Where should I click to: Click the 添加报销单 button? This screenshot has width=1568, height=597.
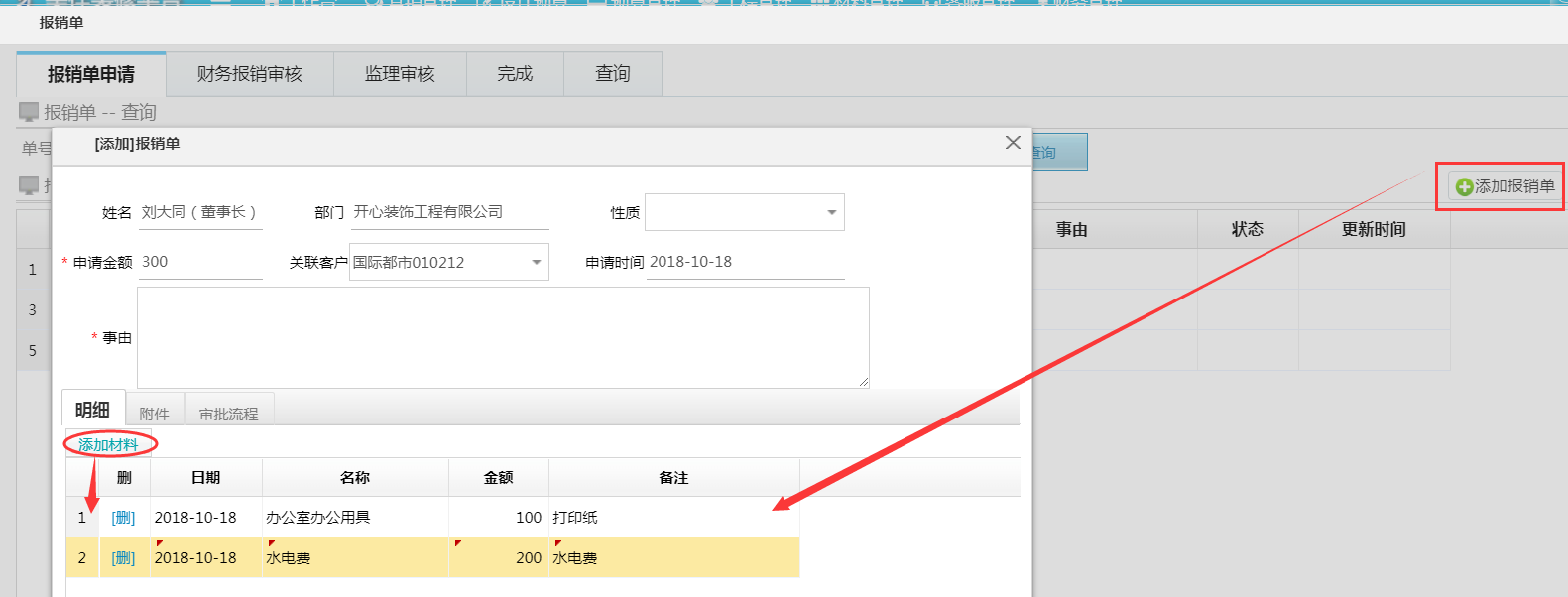1505,186
